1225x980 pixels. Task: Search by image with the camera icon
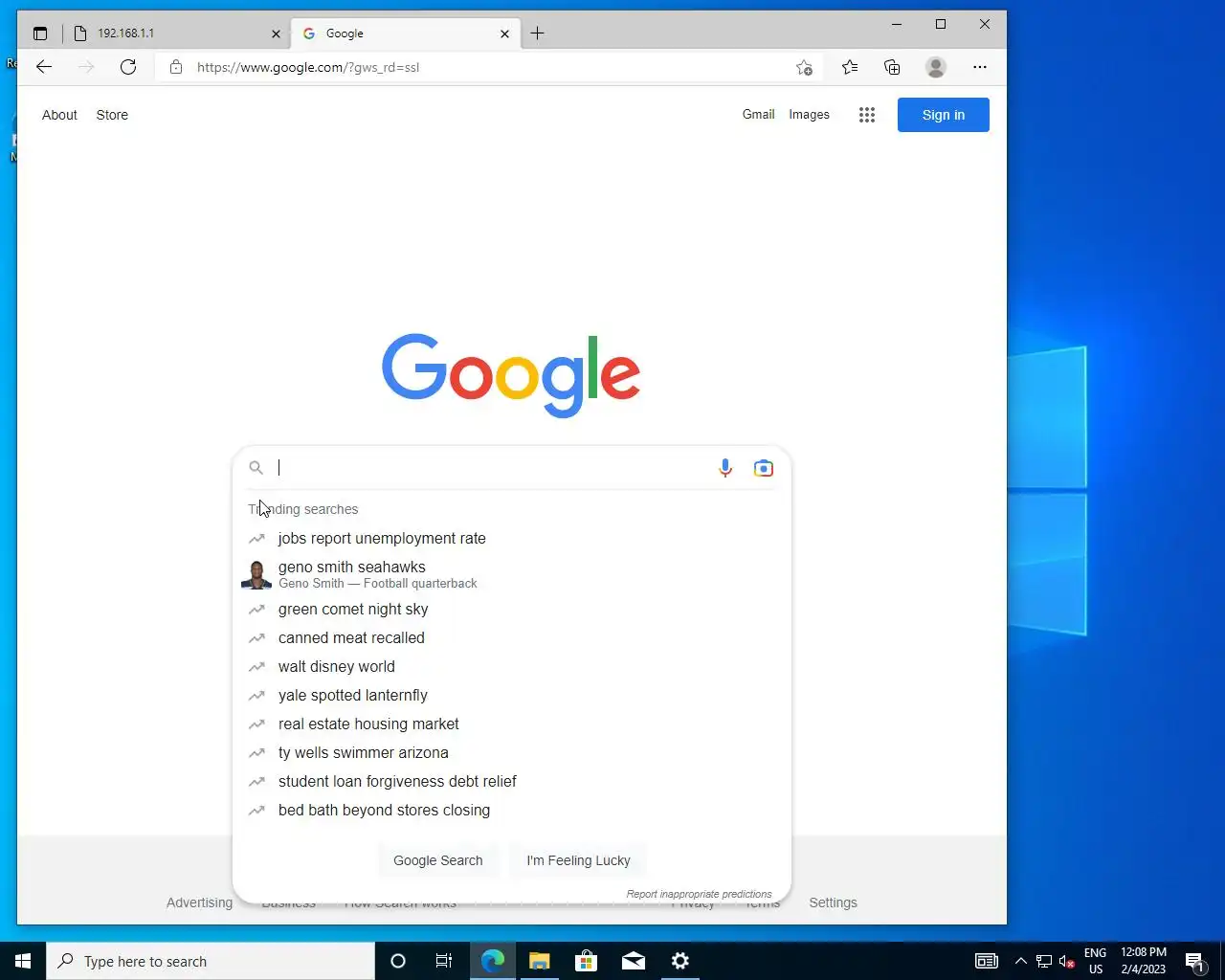[x=763, y=468]
